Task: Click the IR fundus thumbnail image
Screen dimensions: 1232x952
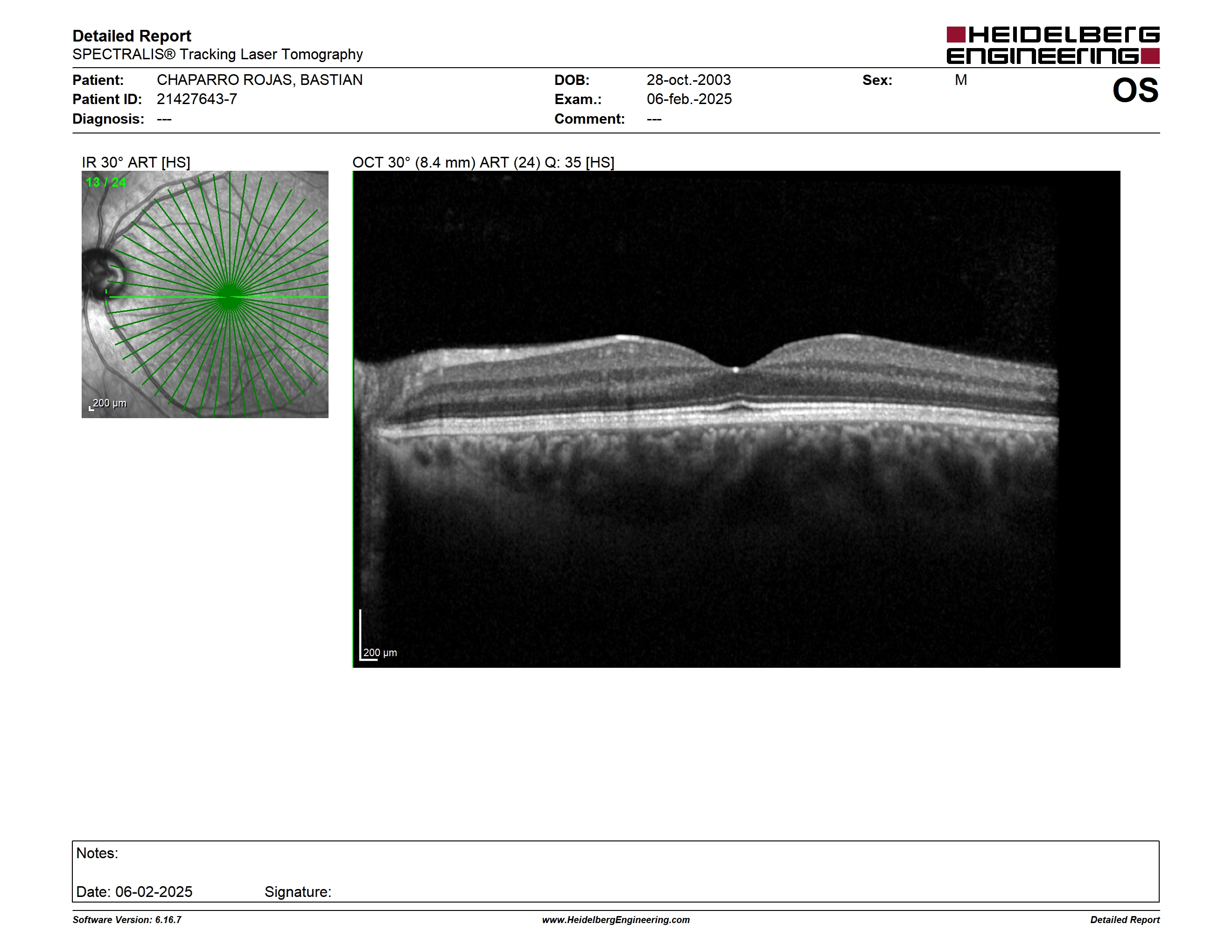Action: (x=205, y=294)
